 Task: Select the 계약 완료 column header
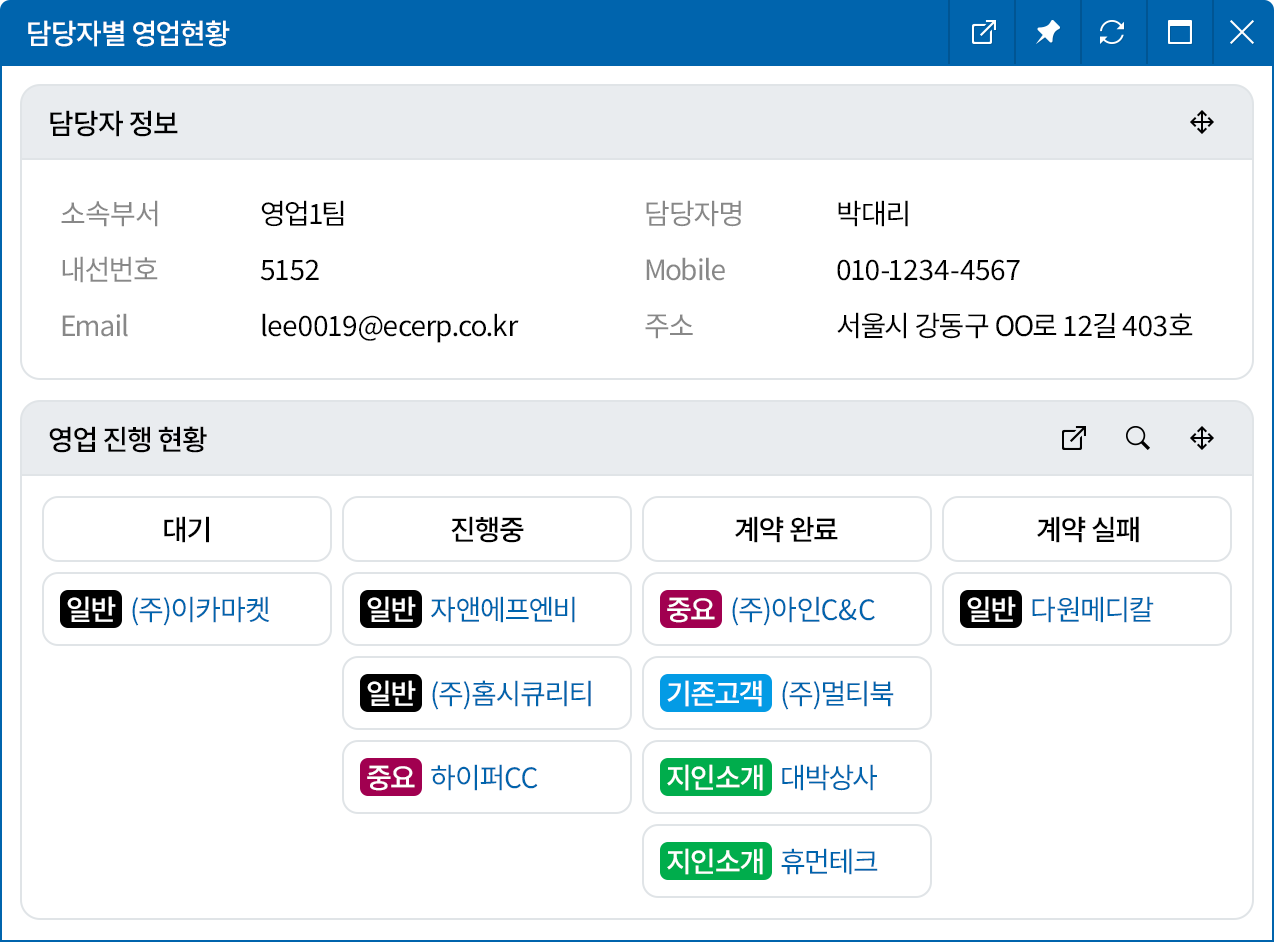[786, 529]
